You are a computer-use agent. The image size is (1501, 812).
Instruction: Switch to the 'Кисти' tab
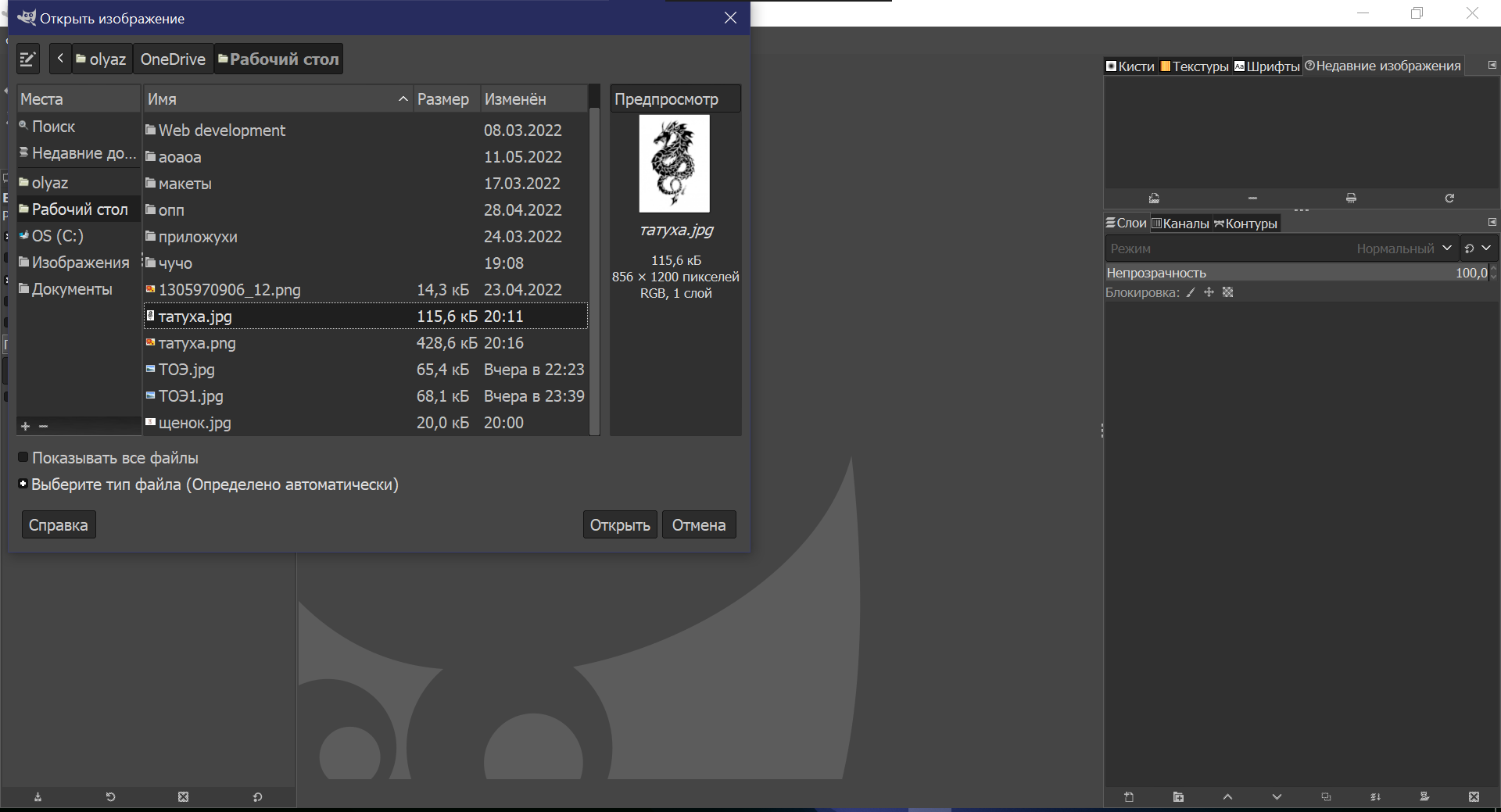(1130, 66)
